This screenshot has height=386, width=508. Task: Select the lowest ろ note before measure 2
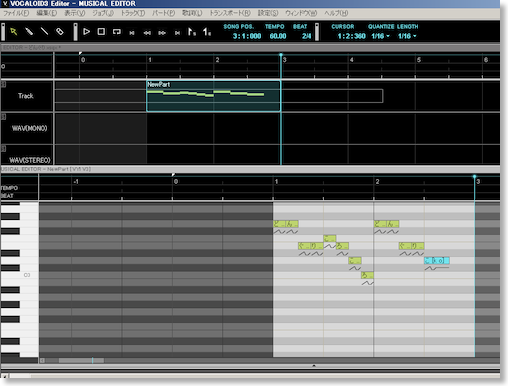coord(367,275)
